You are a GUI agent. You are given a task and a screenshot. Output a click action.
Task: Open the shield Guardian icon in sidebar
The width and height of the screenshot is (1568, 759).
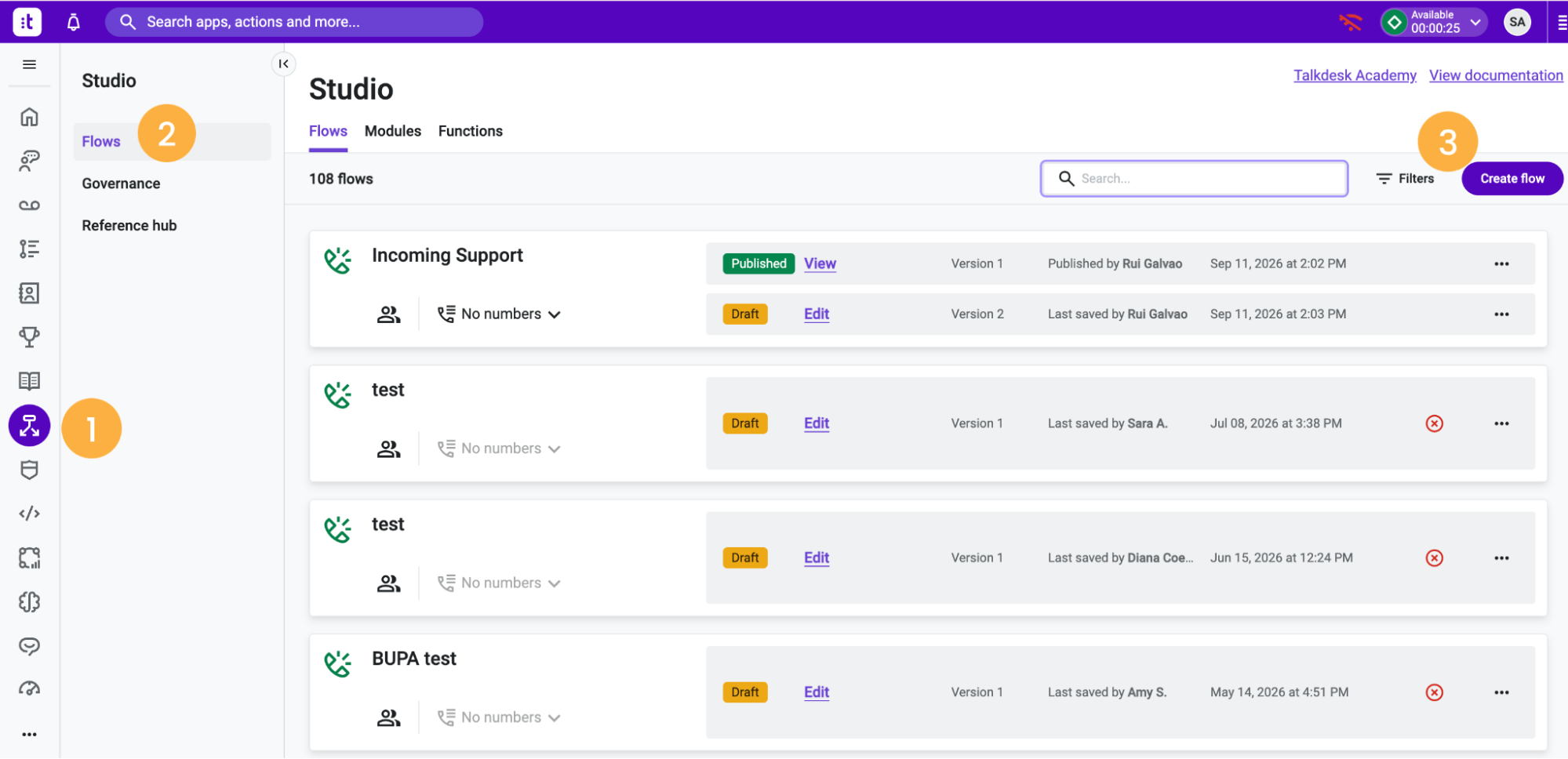[30, 470]
